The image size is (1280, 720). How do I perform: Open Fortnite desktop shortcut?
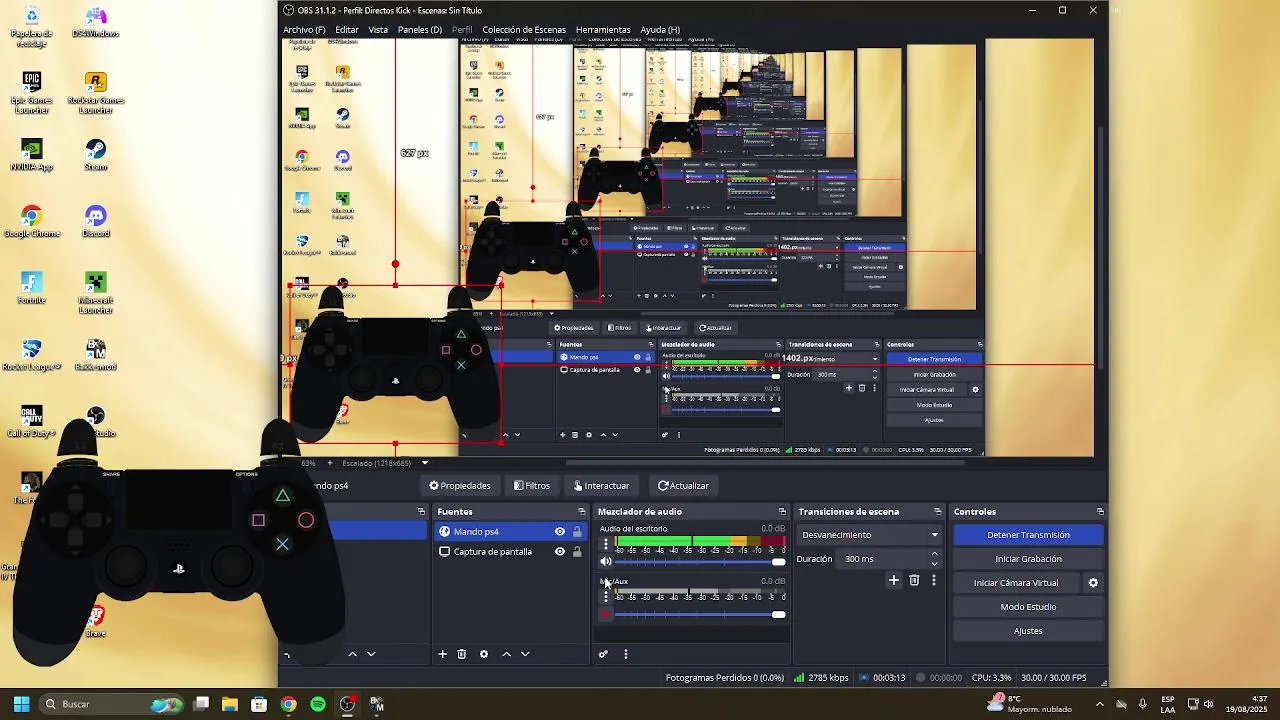point(31,288)
